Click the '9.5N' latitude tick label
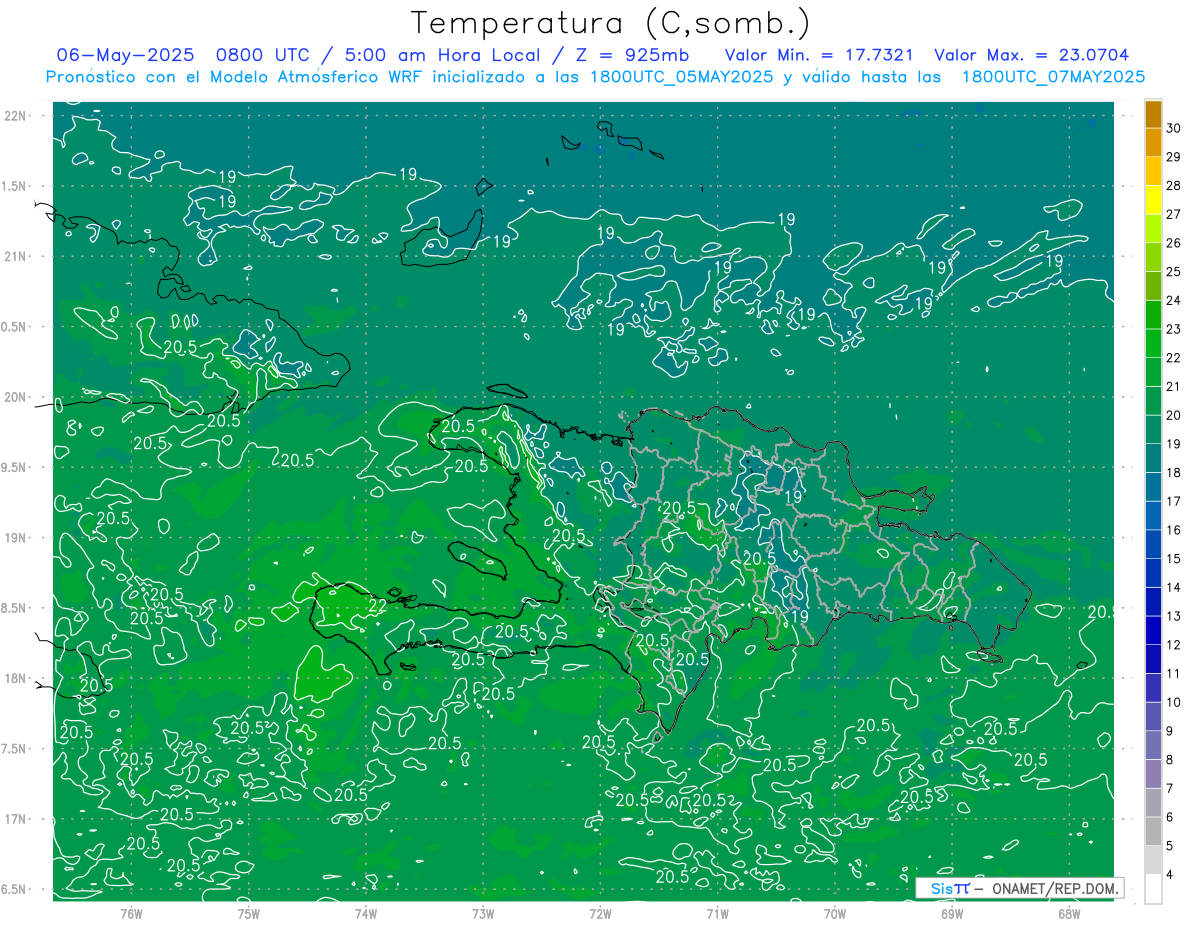The width and height of the screenshot is (1200, 927). tap(13, 468)
